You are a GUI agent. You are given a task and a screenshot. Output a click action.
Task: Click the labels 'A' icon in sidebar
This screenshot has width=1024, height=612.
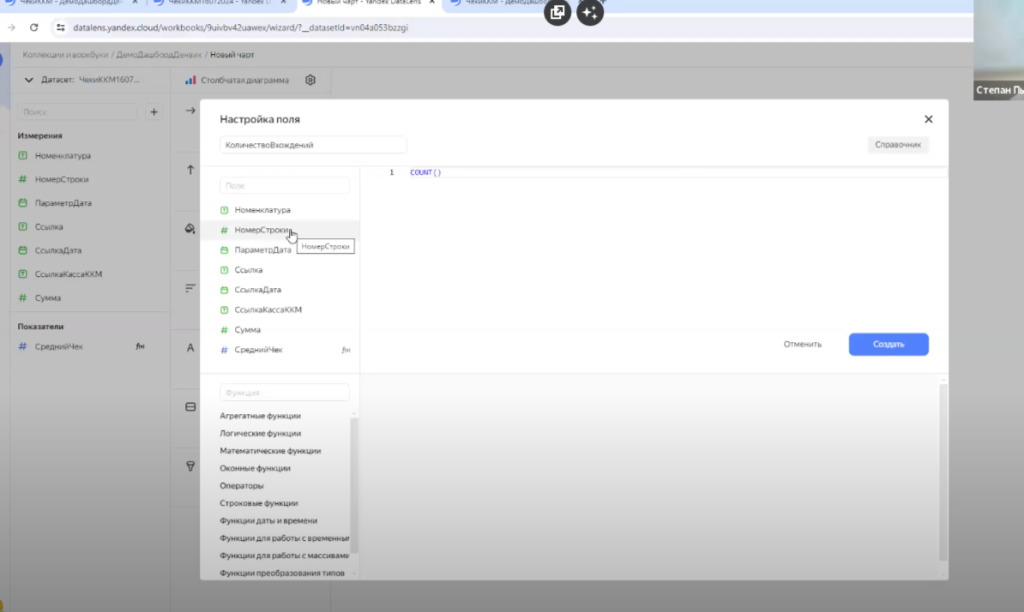190,348
